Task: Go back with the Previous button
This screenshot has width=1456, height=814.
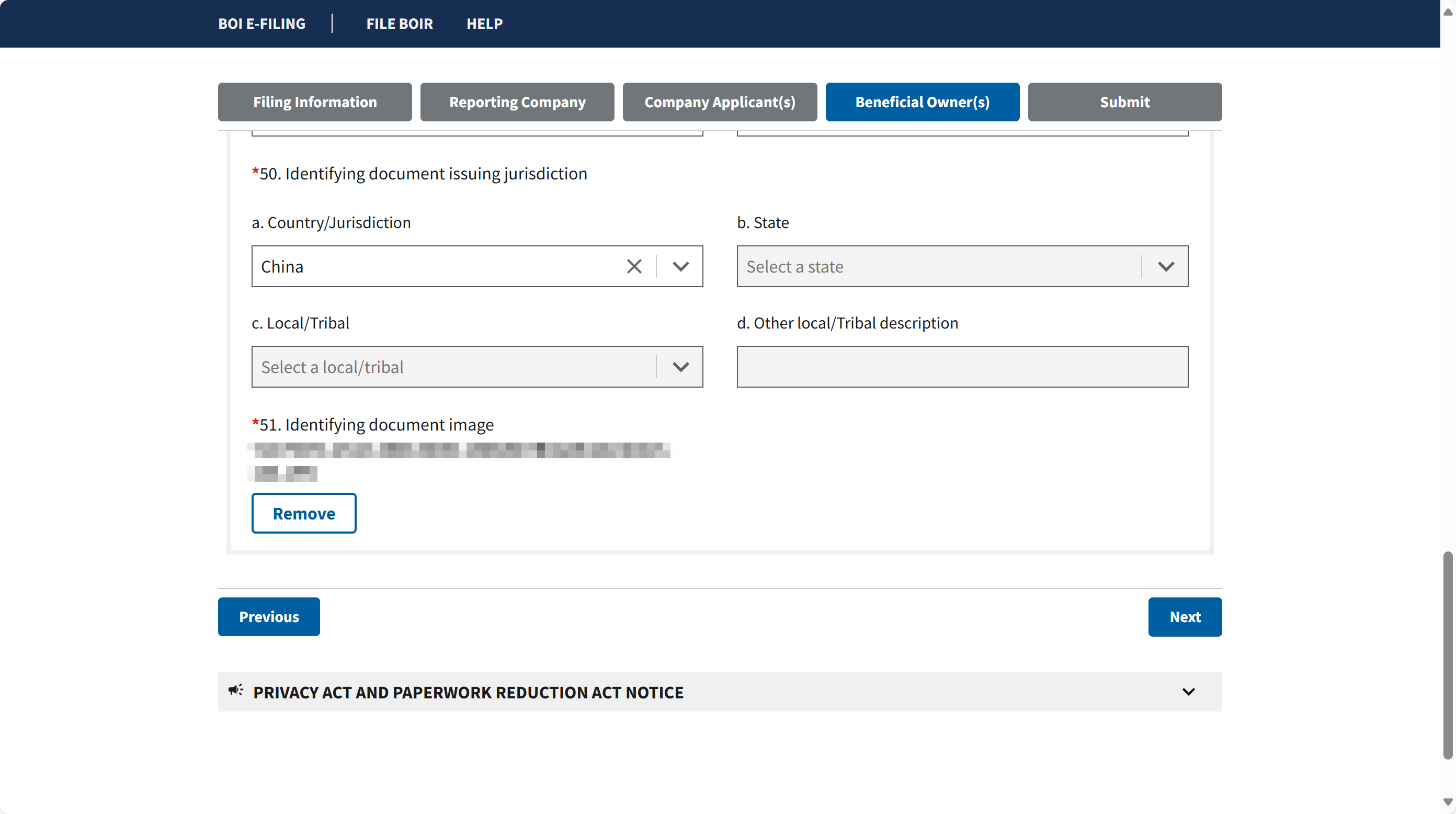Action: (269, 617)
